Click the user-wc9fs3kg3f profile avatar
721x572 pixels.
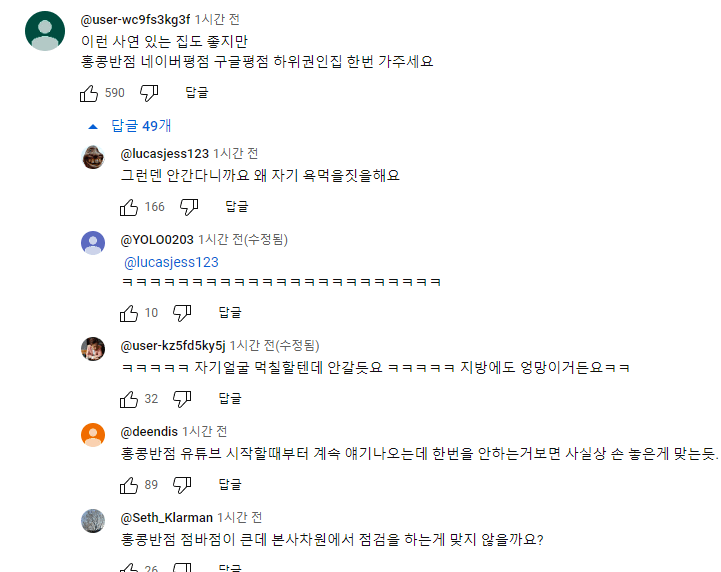44,32
